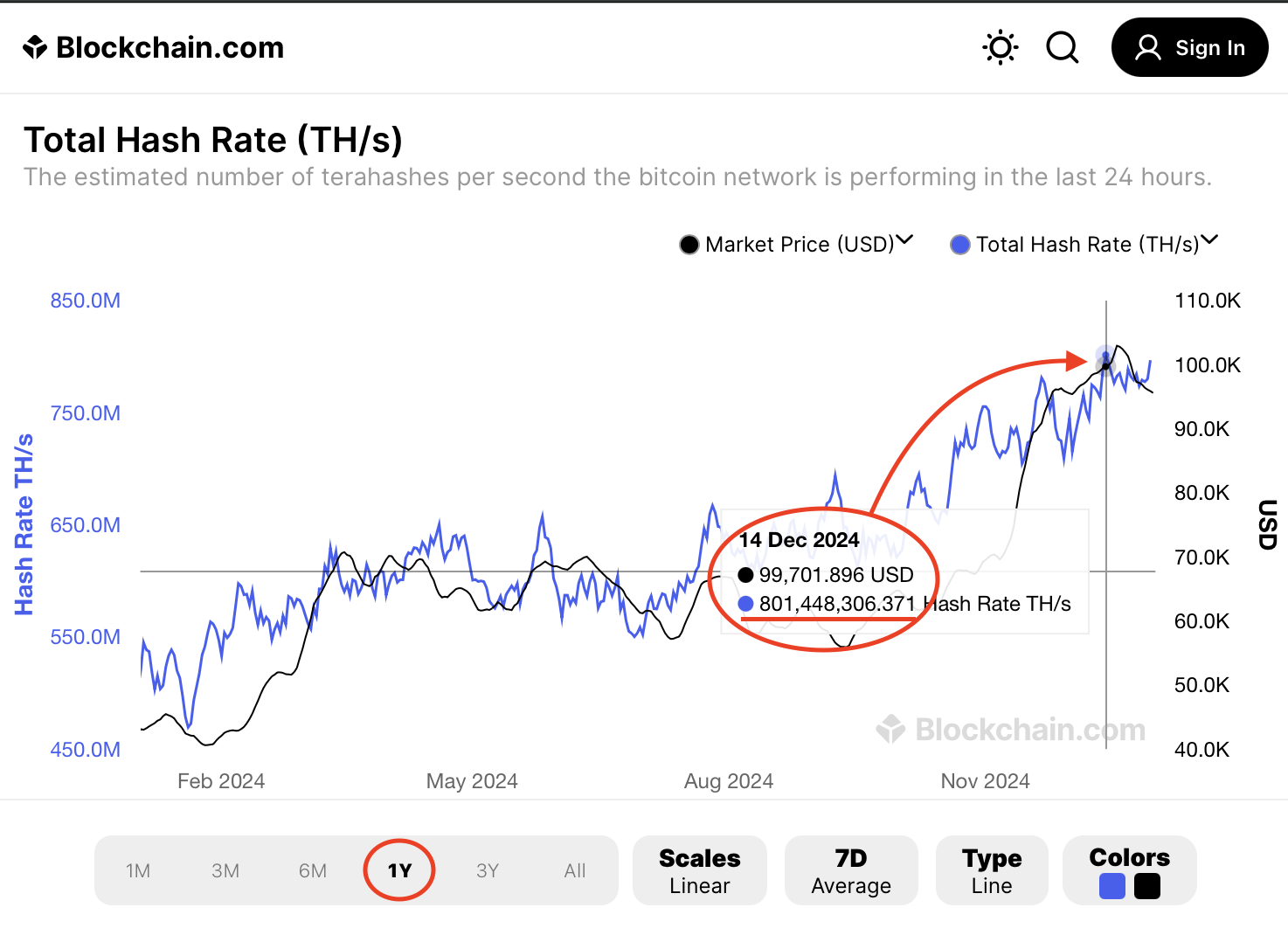1288x942 pixels.
Task: Click the user profile icon in Sign In
Action: (1147, 47)
